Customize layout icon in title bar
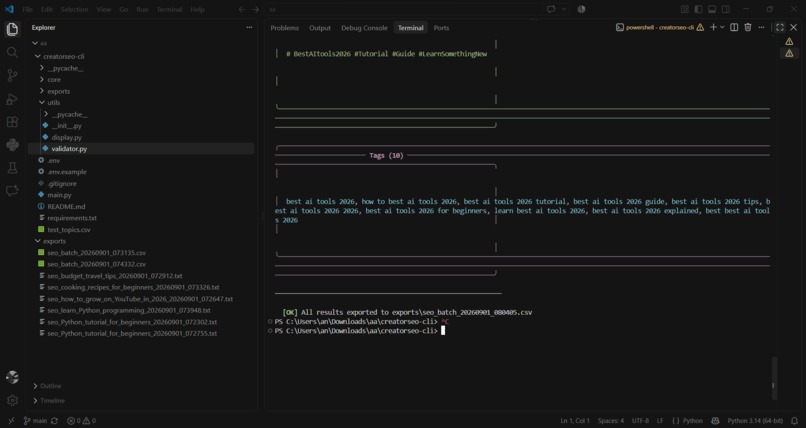This screenshot has width=806, height=428. tap(685, 9)
